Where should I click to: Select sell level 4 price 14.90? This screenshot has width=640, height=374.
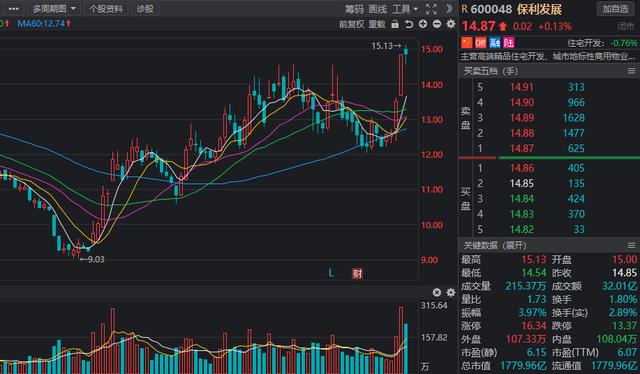point(522,102)
